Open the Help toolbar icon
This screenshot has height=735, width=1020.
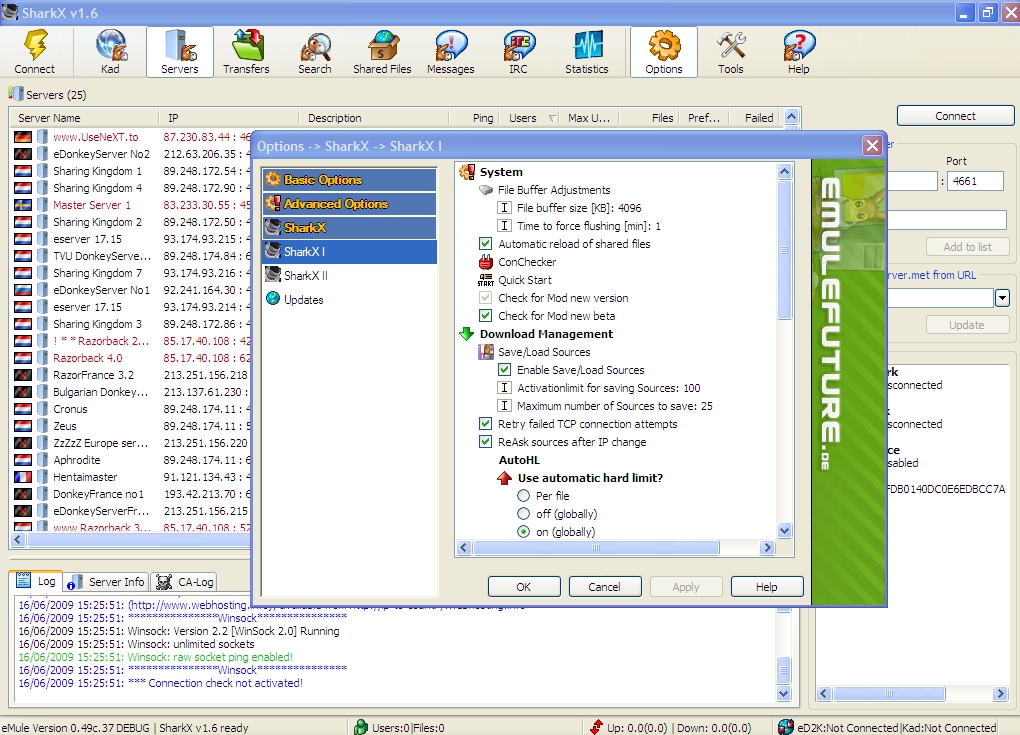[x=799, y=52]
